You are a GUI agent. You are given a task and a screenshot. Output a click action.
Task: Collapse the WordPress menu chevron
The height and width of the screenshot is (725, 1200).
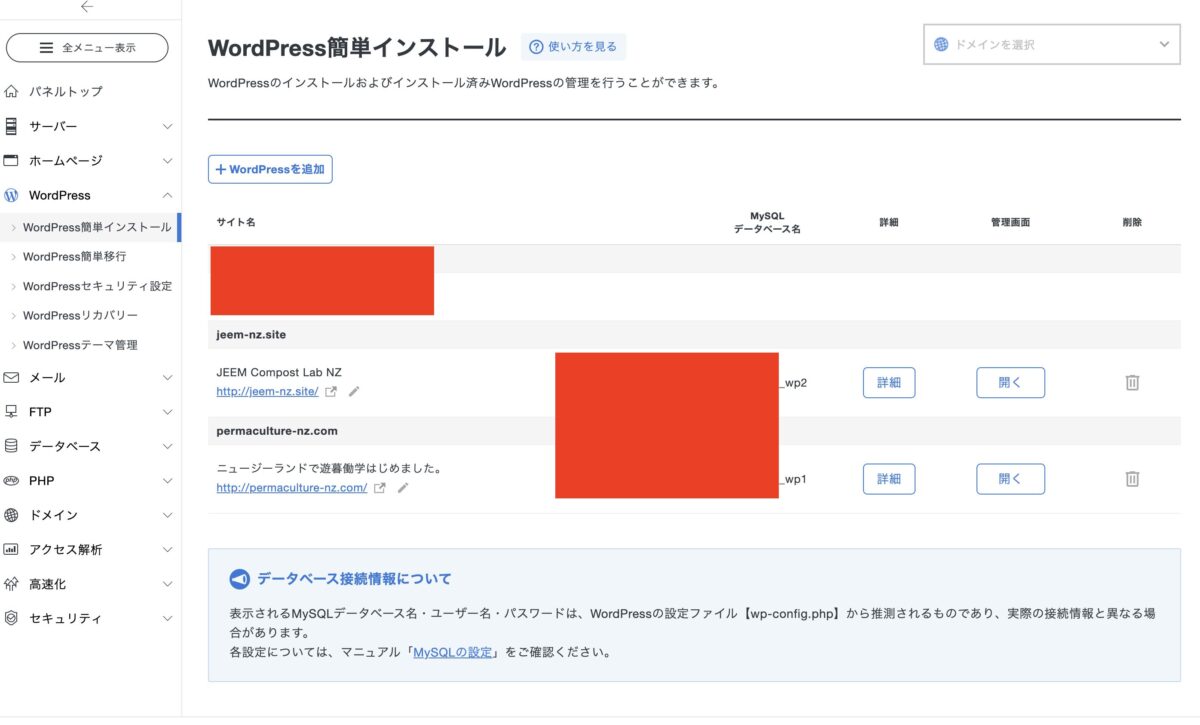coord(167,195)
